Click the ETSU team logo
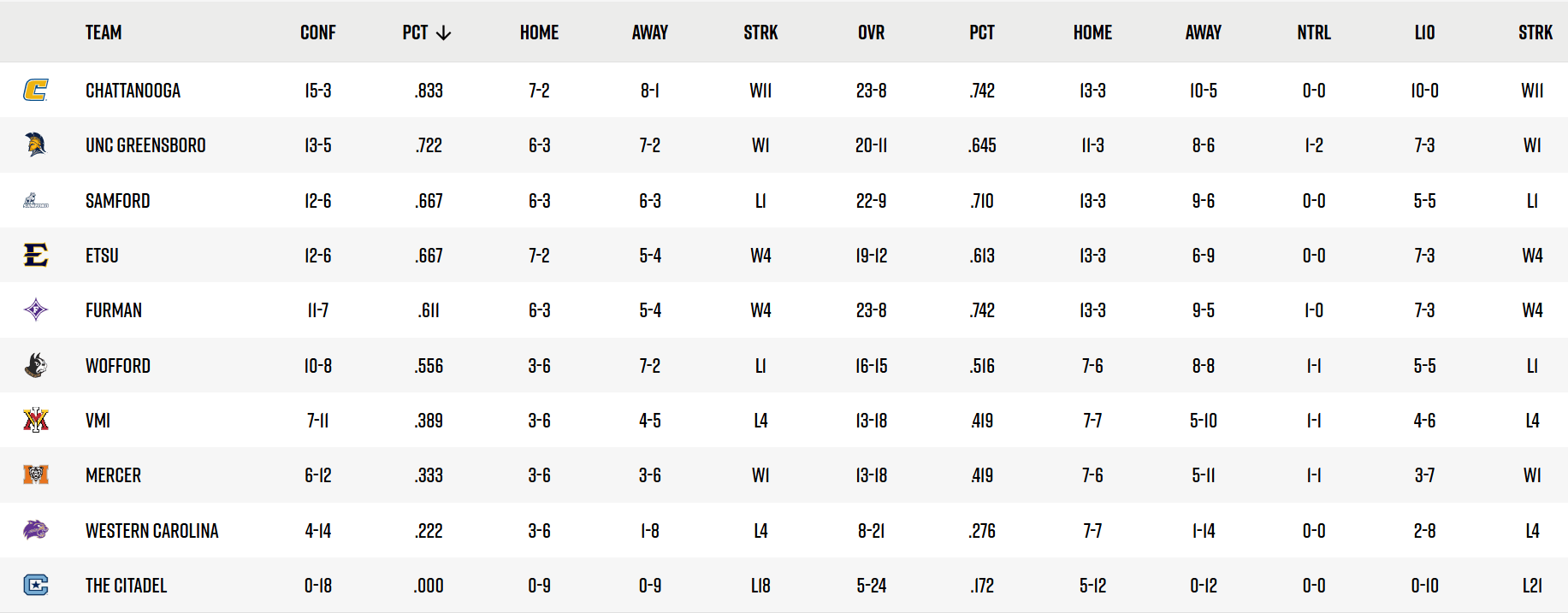Screen dimensions: 1568x613 36,255
